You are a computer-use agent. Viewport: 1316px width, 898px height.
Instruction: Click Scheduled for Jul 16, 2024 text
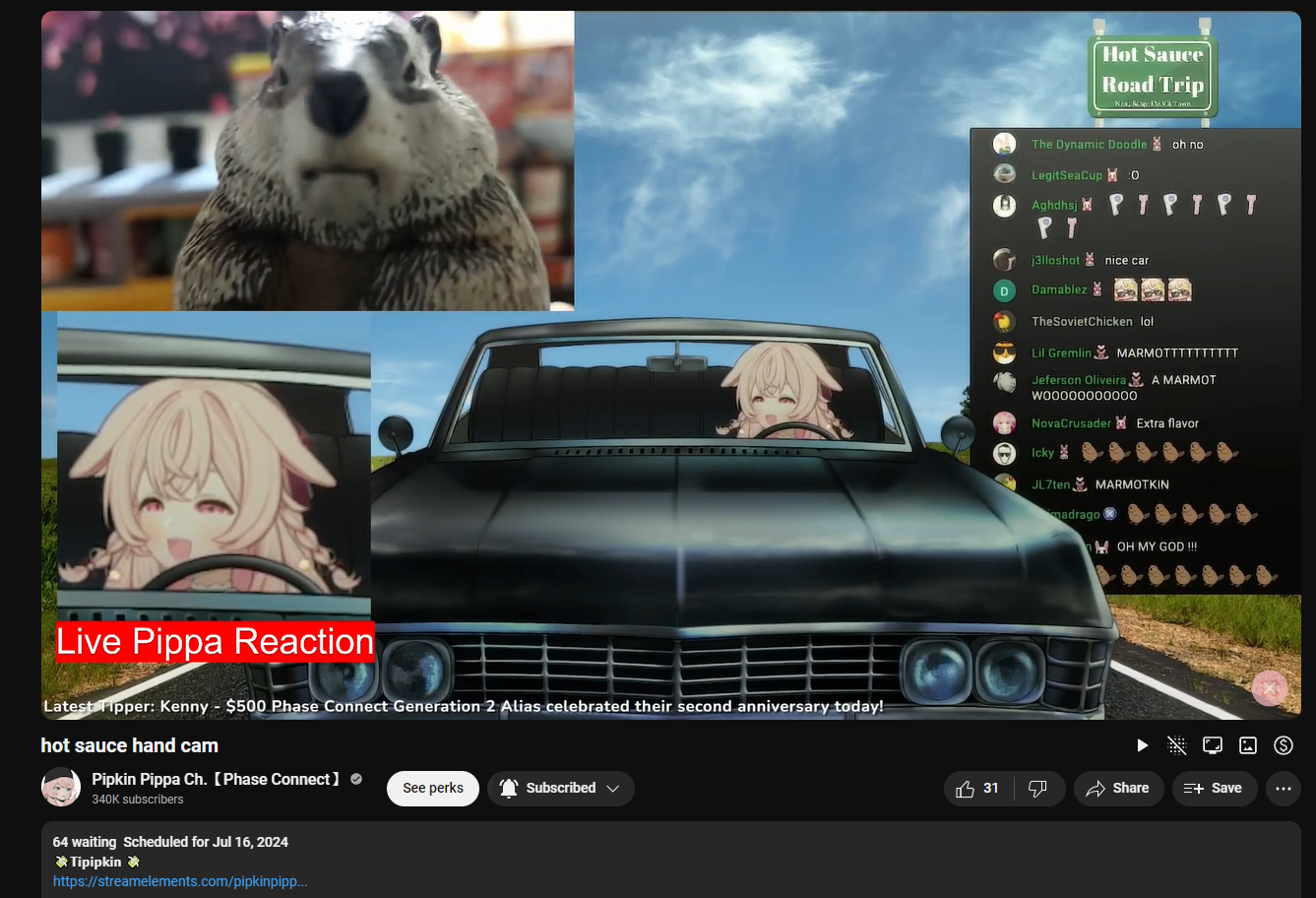(206, 842)
